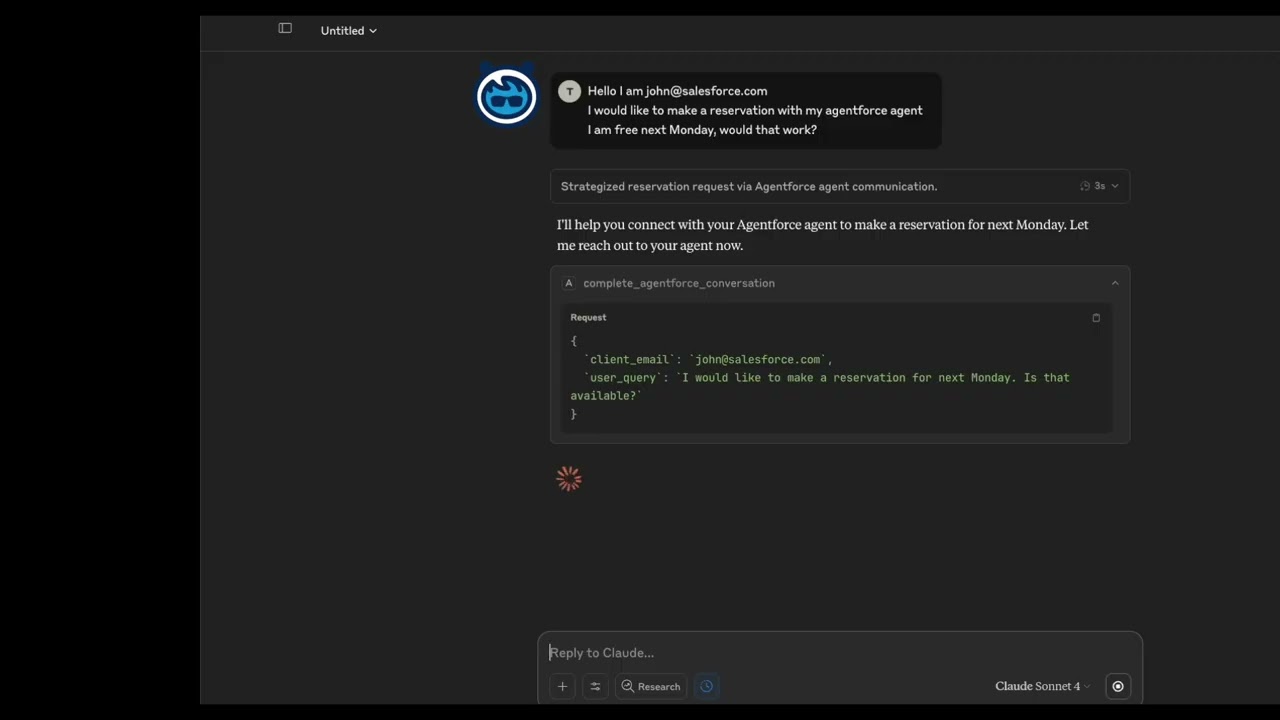Click the complete_agentforce_conversation tool name
Viewport: 1280px width, 720px height.
tap(679, 283)
